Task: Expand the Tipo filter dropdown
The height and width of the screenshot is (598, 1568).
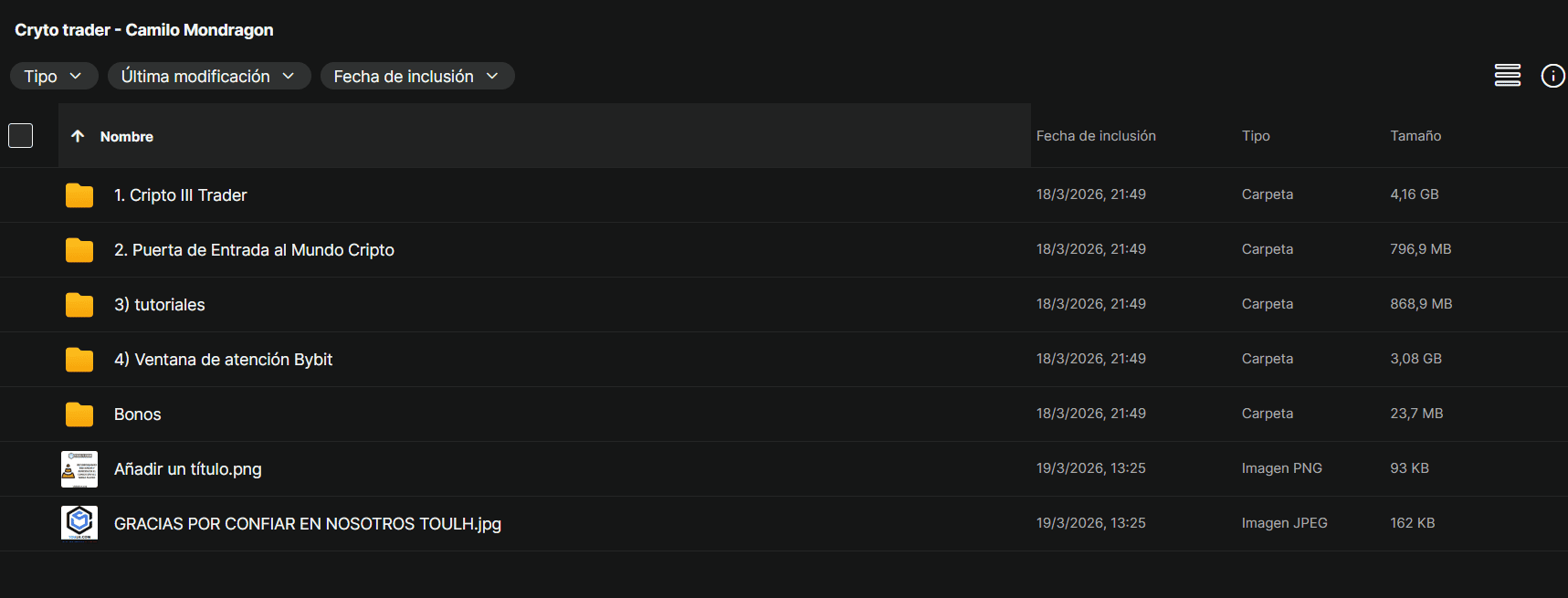Action: click(53, 77)
